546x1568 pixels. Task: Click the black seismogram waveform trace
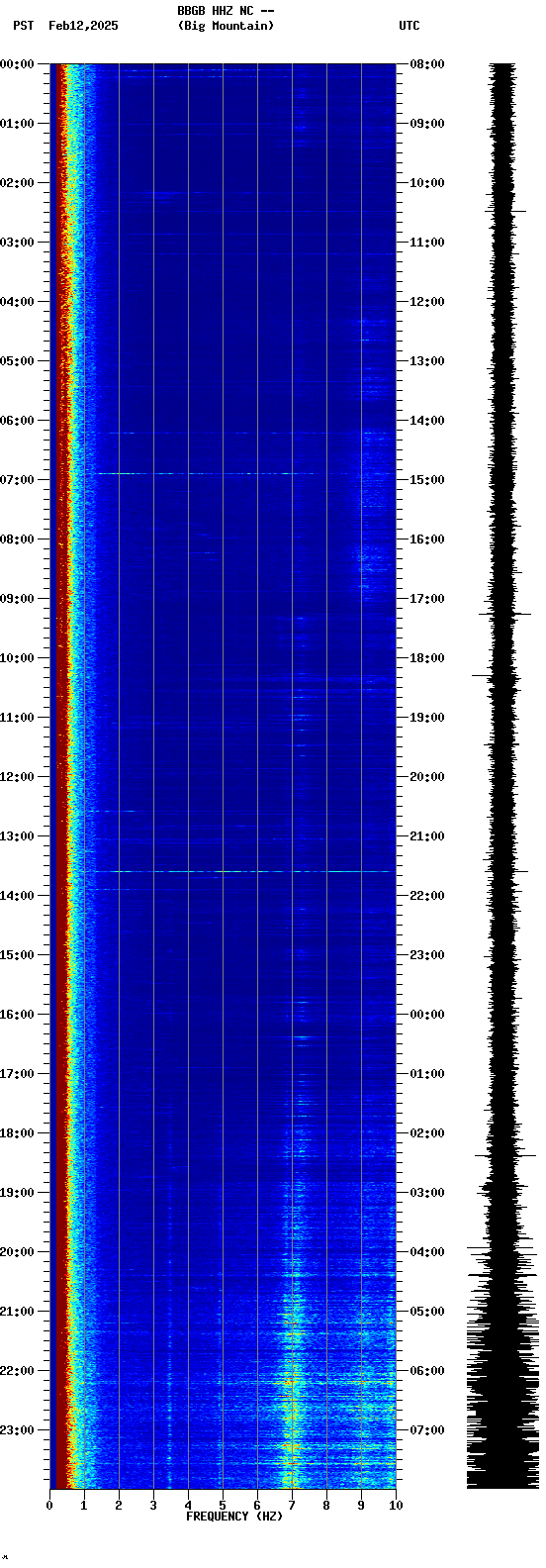[x=503, y=776]
